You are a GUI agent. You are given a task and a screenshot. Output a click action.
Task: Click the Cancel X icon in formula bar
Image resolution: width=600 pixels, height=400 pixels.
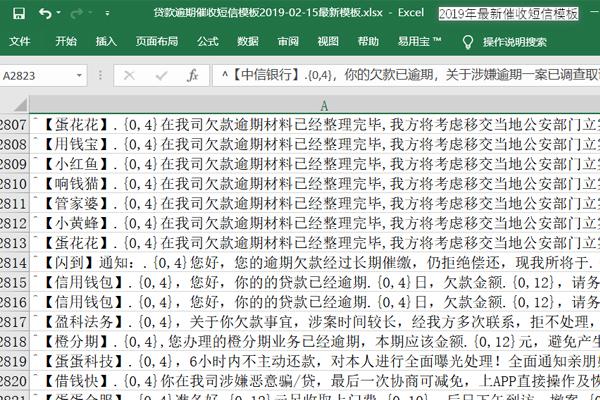(129, 75)
